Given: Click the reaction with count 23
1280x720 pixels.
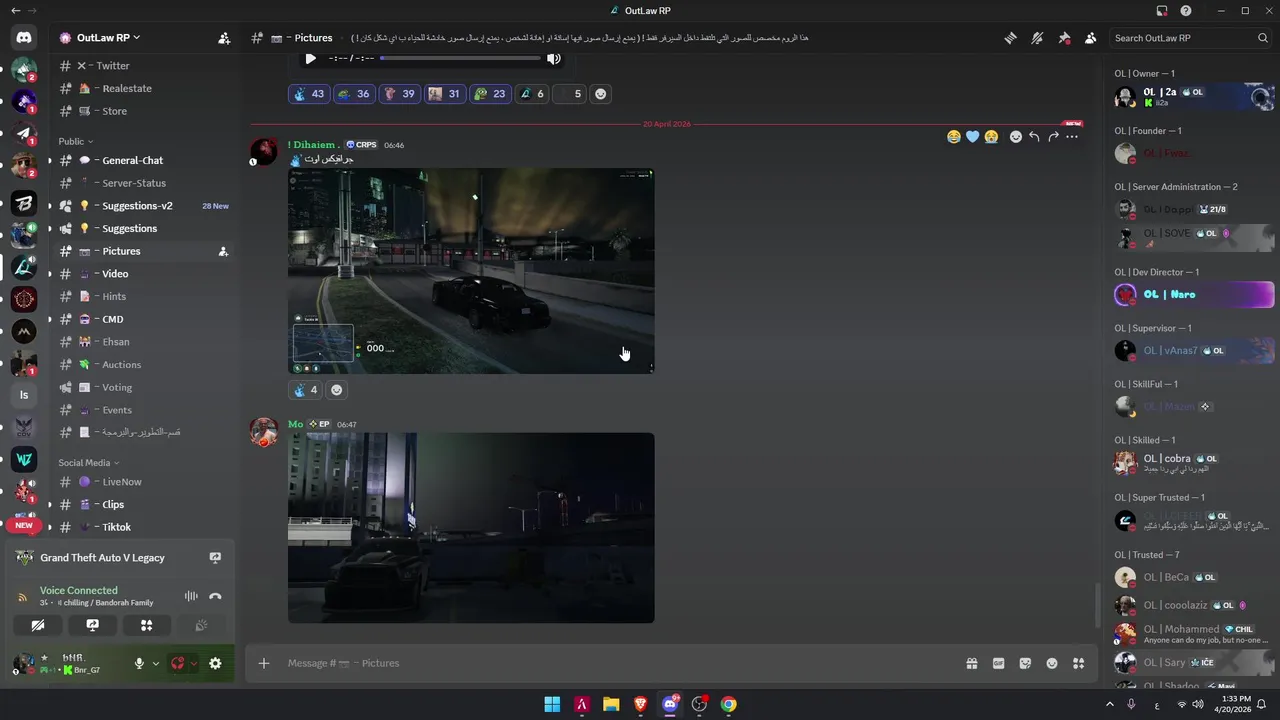Looking at the screenshot, I should click(489, 94).
